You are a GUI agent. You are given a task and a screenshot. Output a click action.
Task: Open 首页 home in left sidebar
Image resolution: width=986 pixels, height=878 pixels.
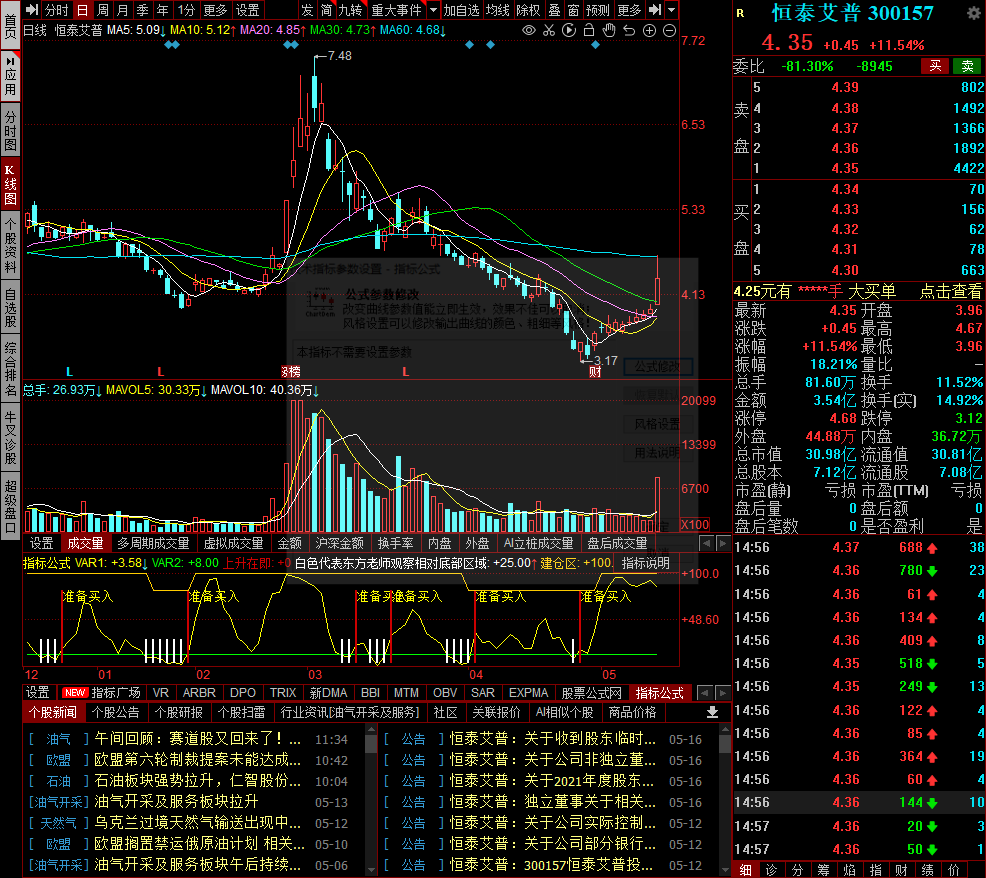(11, 25)
